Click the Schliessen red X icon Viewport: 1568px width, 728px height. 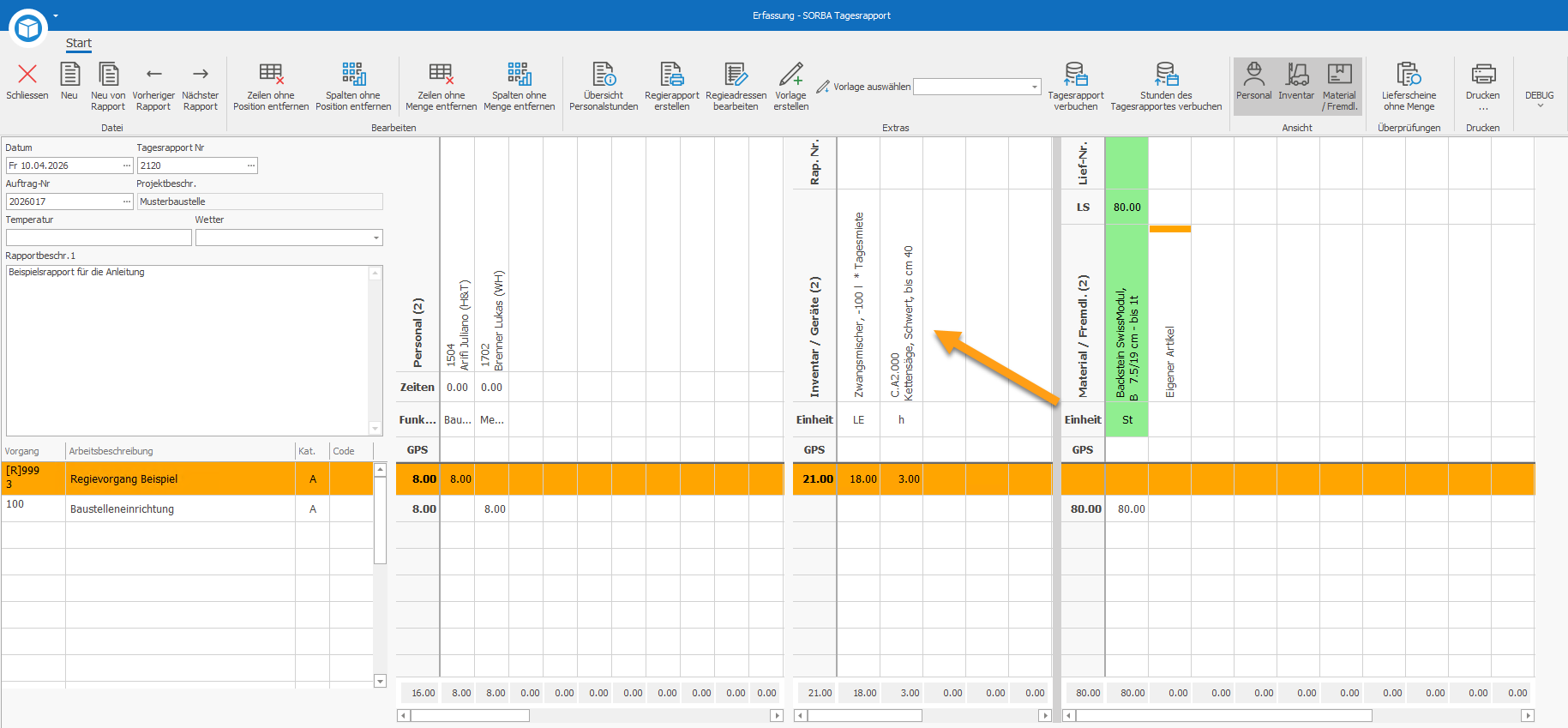pyautogui.click(x=27, y=75)
